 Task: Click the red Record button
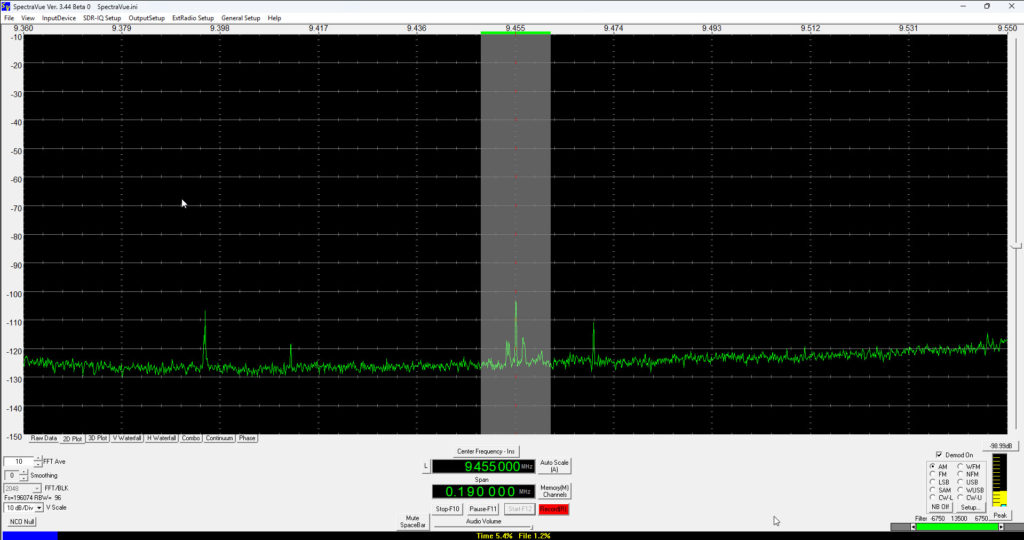[x=553, y=509]
